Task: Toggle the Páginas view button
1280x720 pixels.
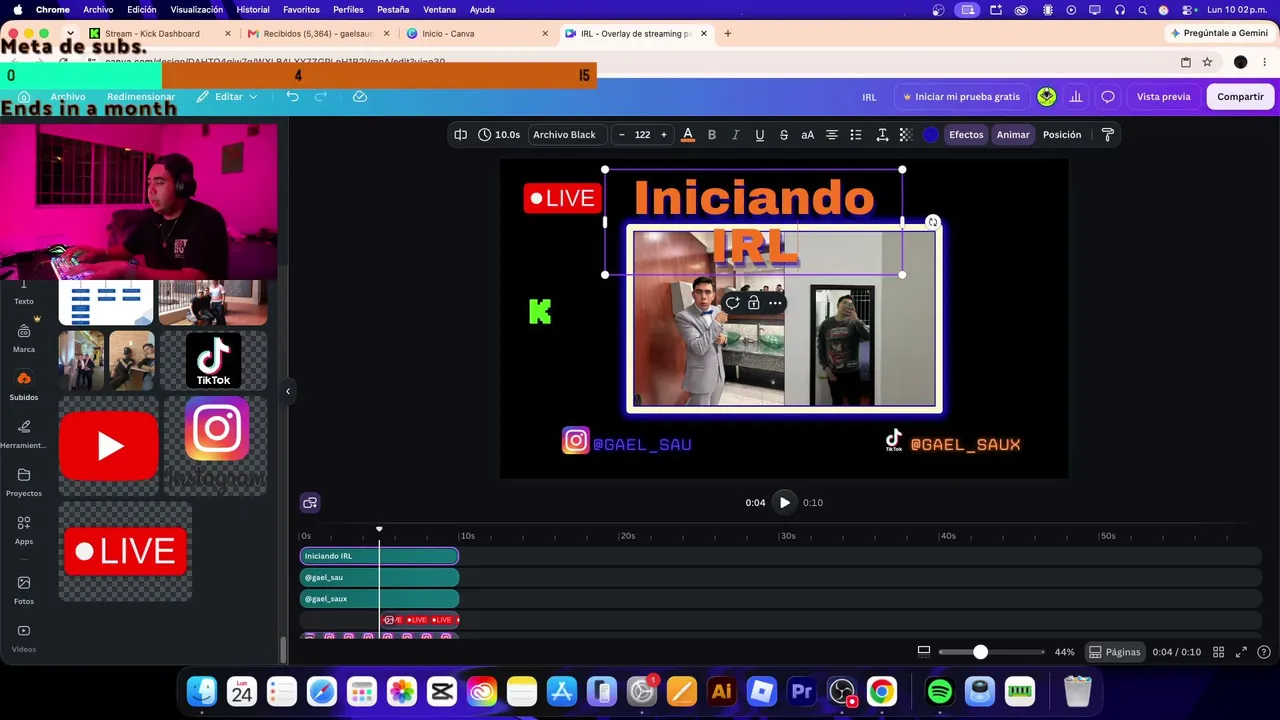Action: point(1115,652)
